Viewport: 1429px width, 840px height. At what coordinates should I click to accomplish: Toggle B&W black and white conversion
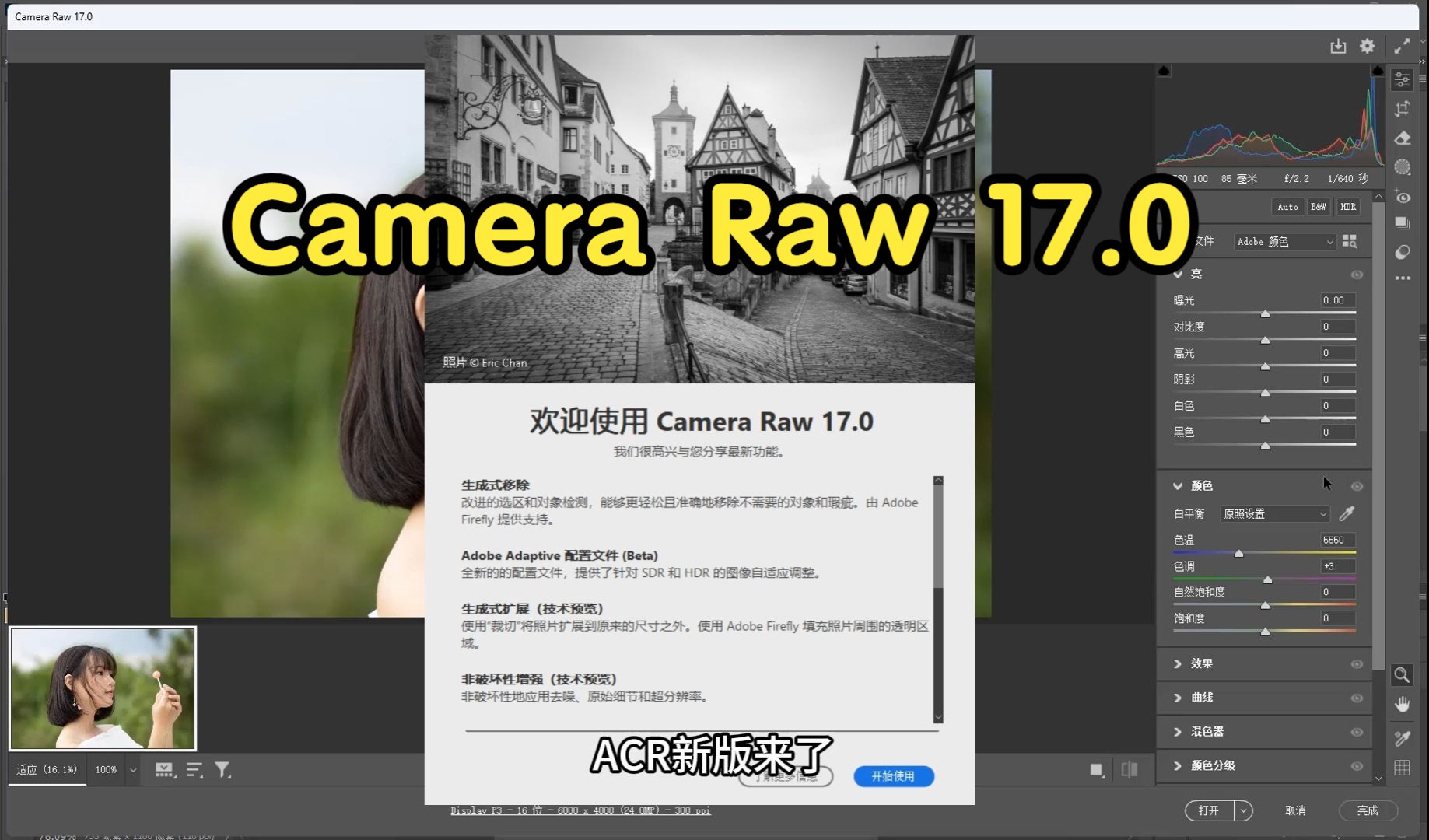pyautogui.click(x=1318, y=207)
